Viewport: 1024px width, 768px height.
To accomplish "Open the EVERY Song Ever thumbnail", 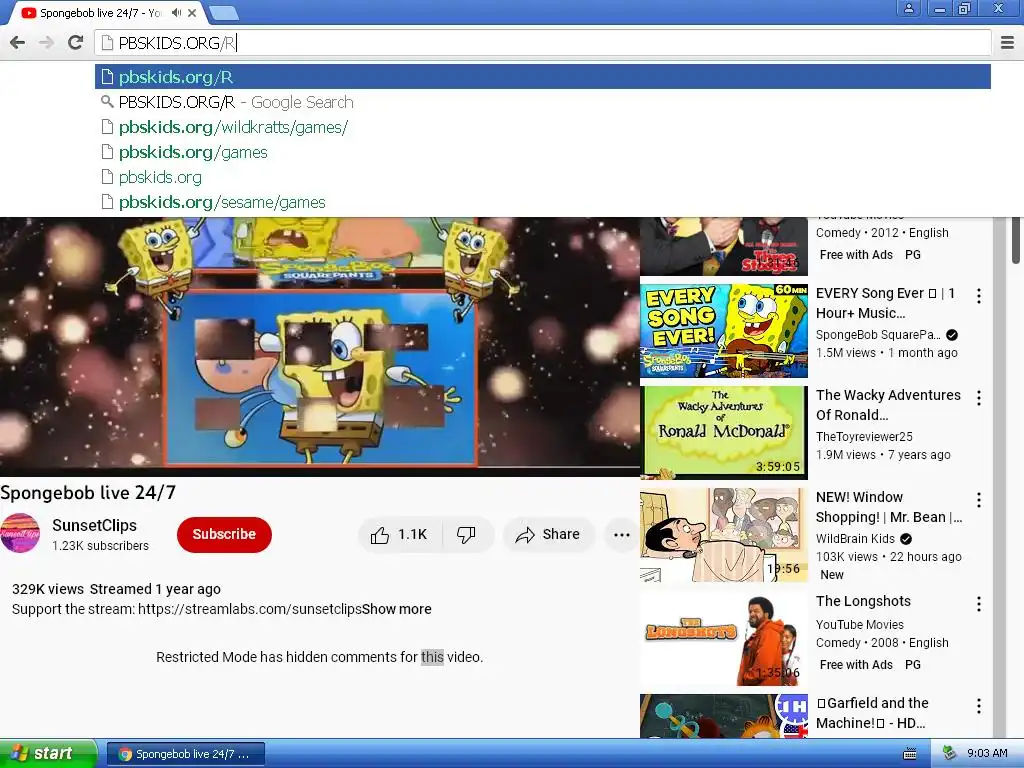I will tap(724, 330).
